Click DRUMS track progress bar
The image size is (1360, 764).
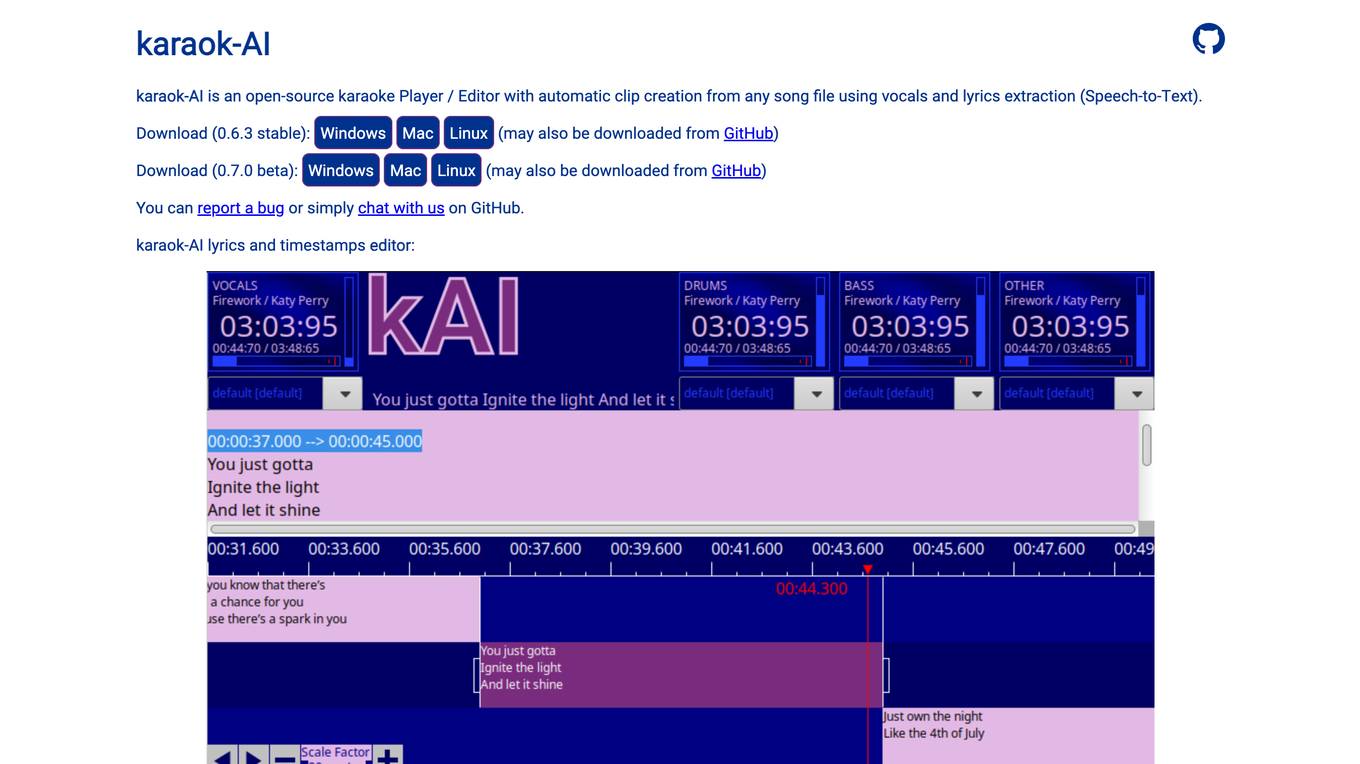click(x=748, y=361)
